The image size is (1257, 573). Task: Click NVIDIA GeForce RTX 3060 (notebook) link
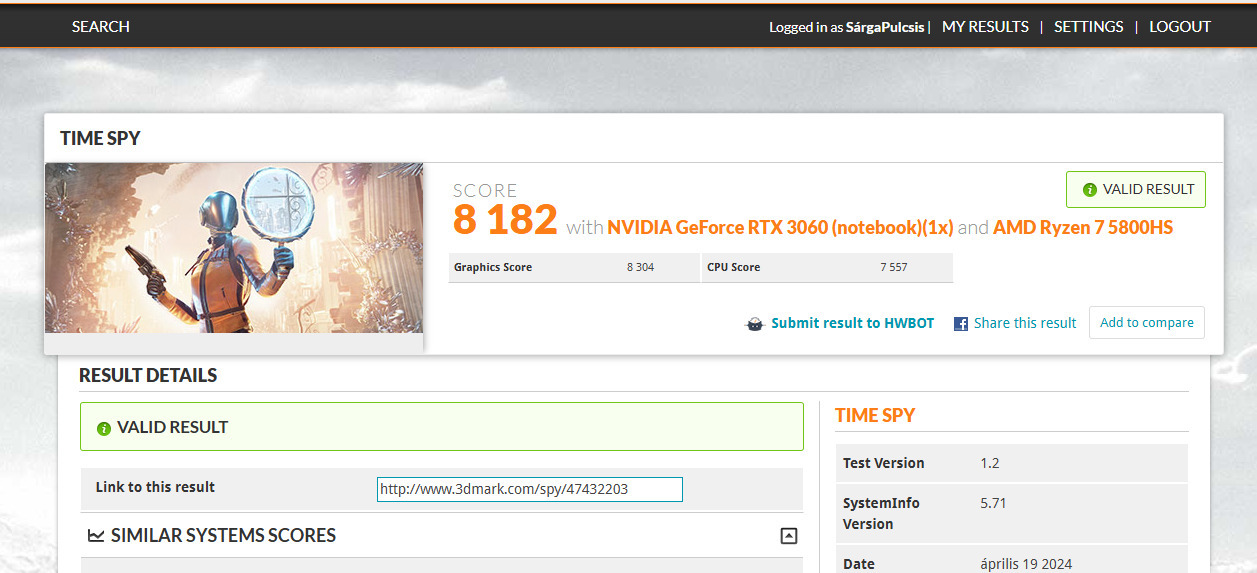(x=780, y=227)
